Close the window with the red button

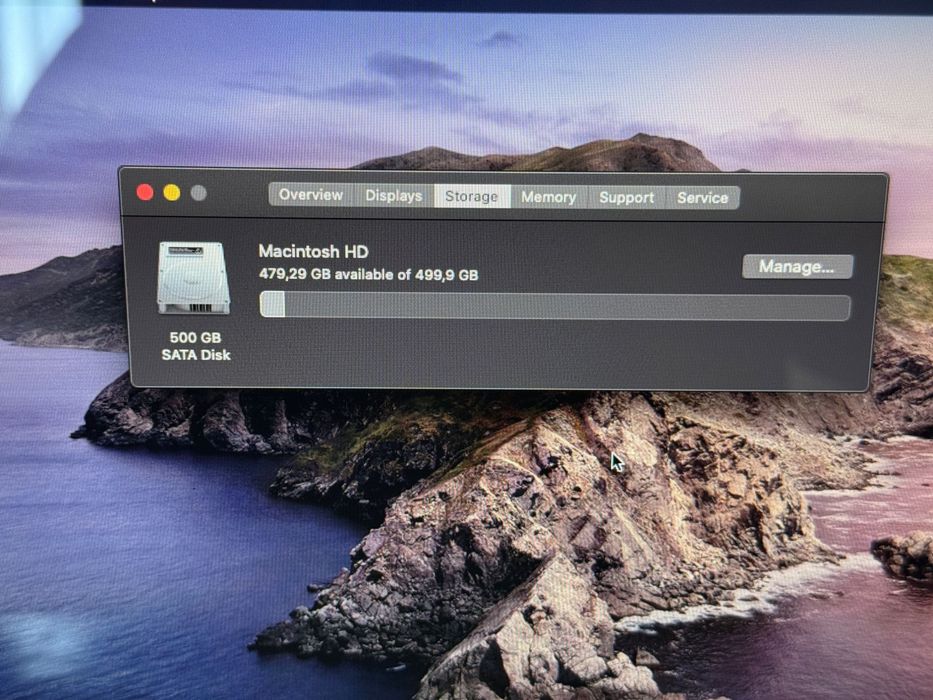click(x=145, y=192)
